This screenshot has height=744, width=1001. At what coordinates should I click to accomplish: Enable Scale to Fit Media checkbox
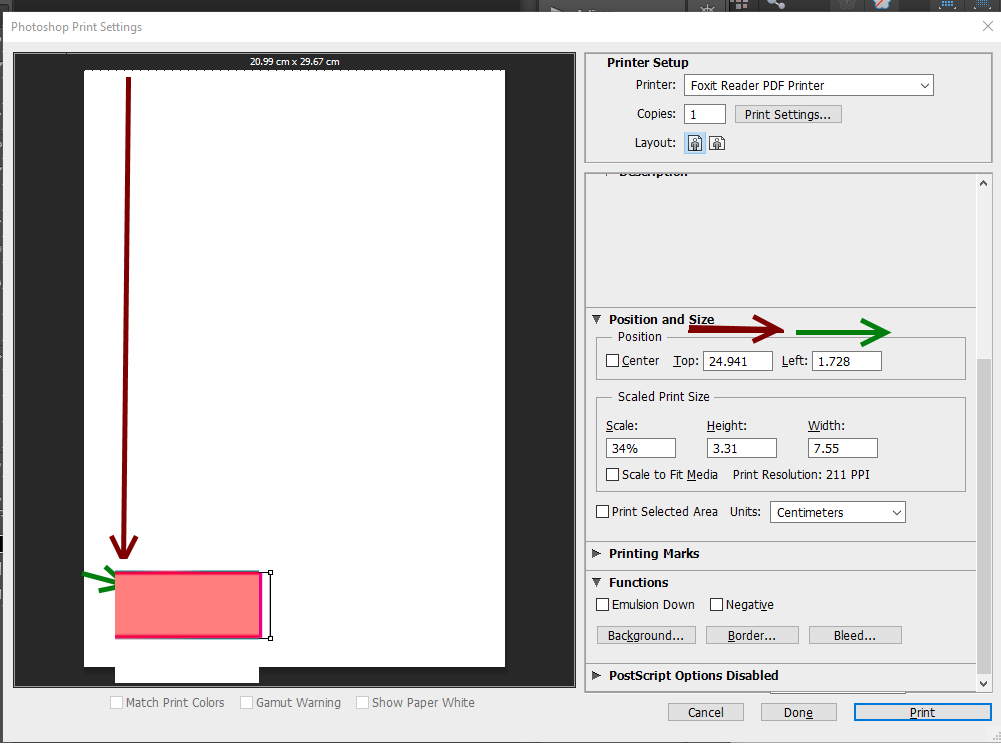pyautogui.click(x=612, y=474)
